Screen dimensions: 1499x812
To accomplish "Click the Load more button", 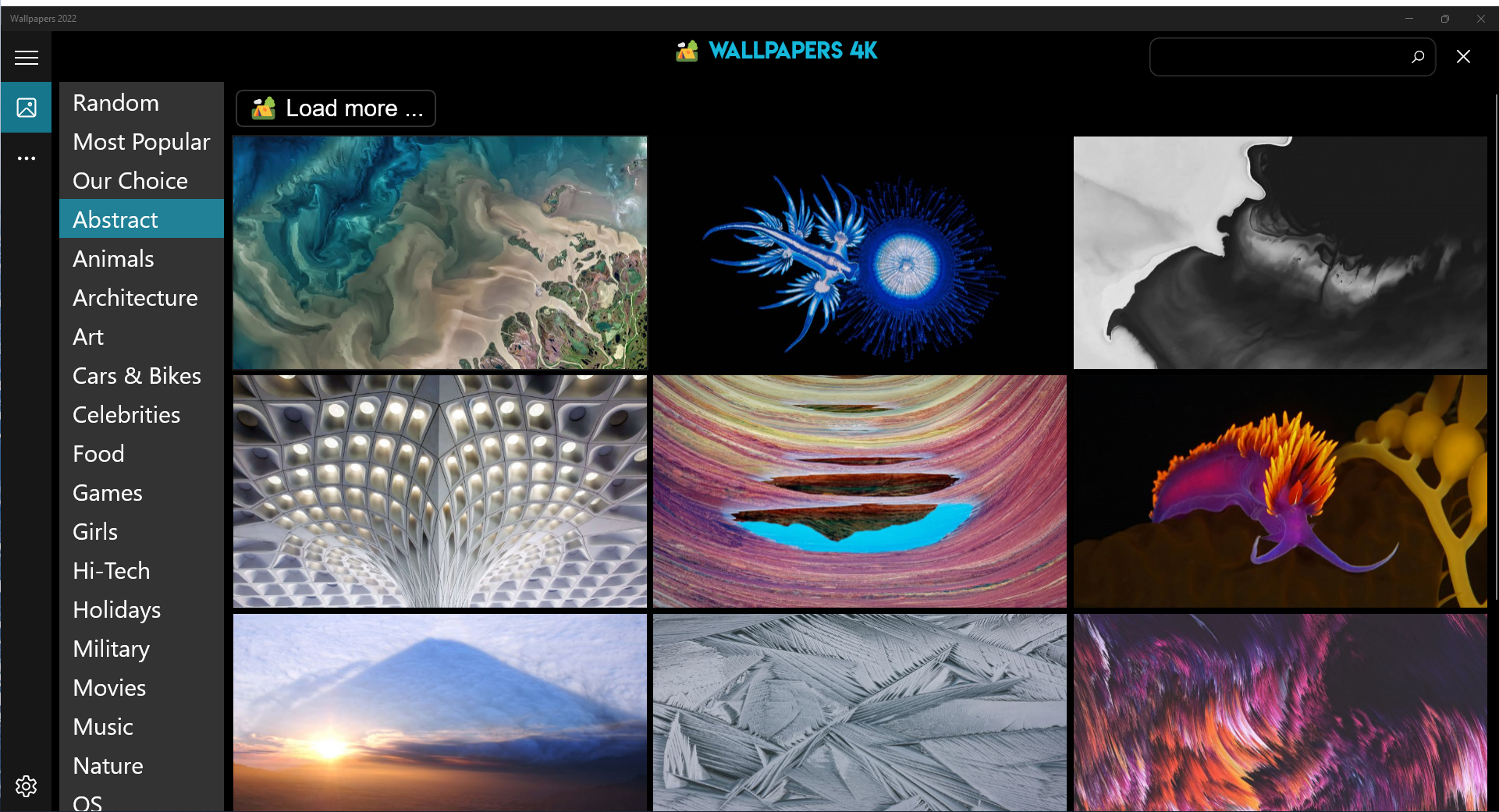I will point(336,108).
